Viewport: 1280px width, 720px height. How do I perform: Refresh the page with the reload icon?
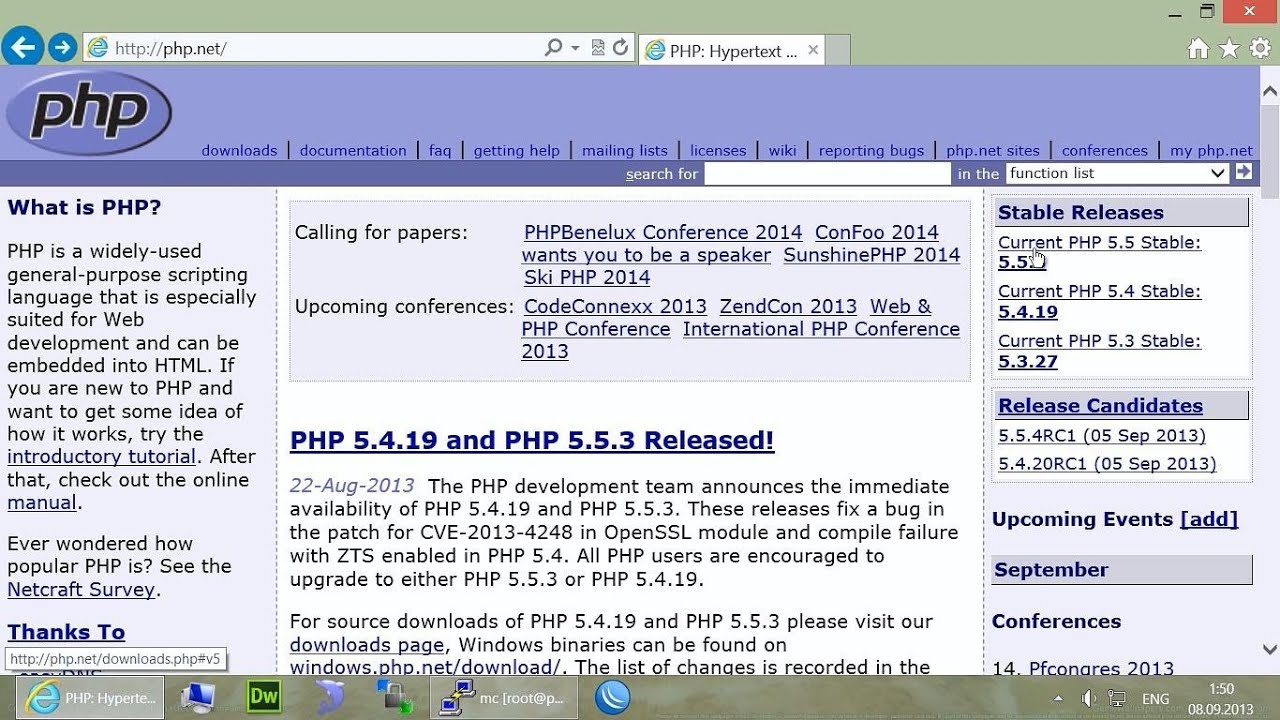tap(620, 48)
